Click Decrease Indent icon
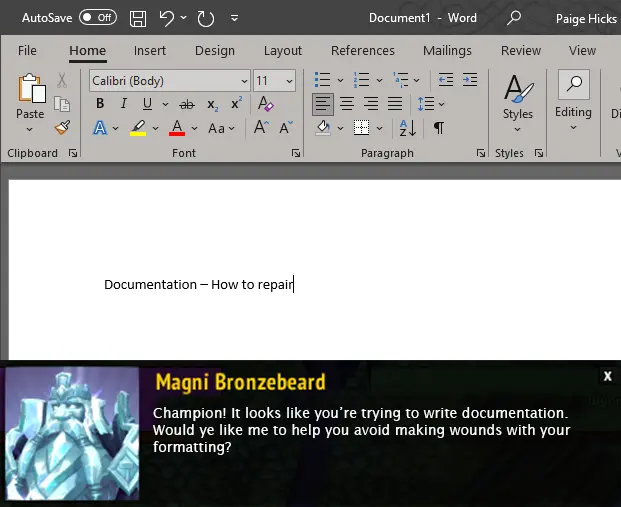 (446, 80)
